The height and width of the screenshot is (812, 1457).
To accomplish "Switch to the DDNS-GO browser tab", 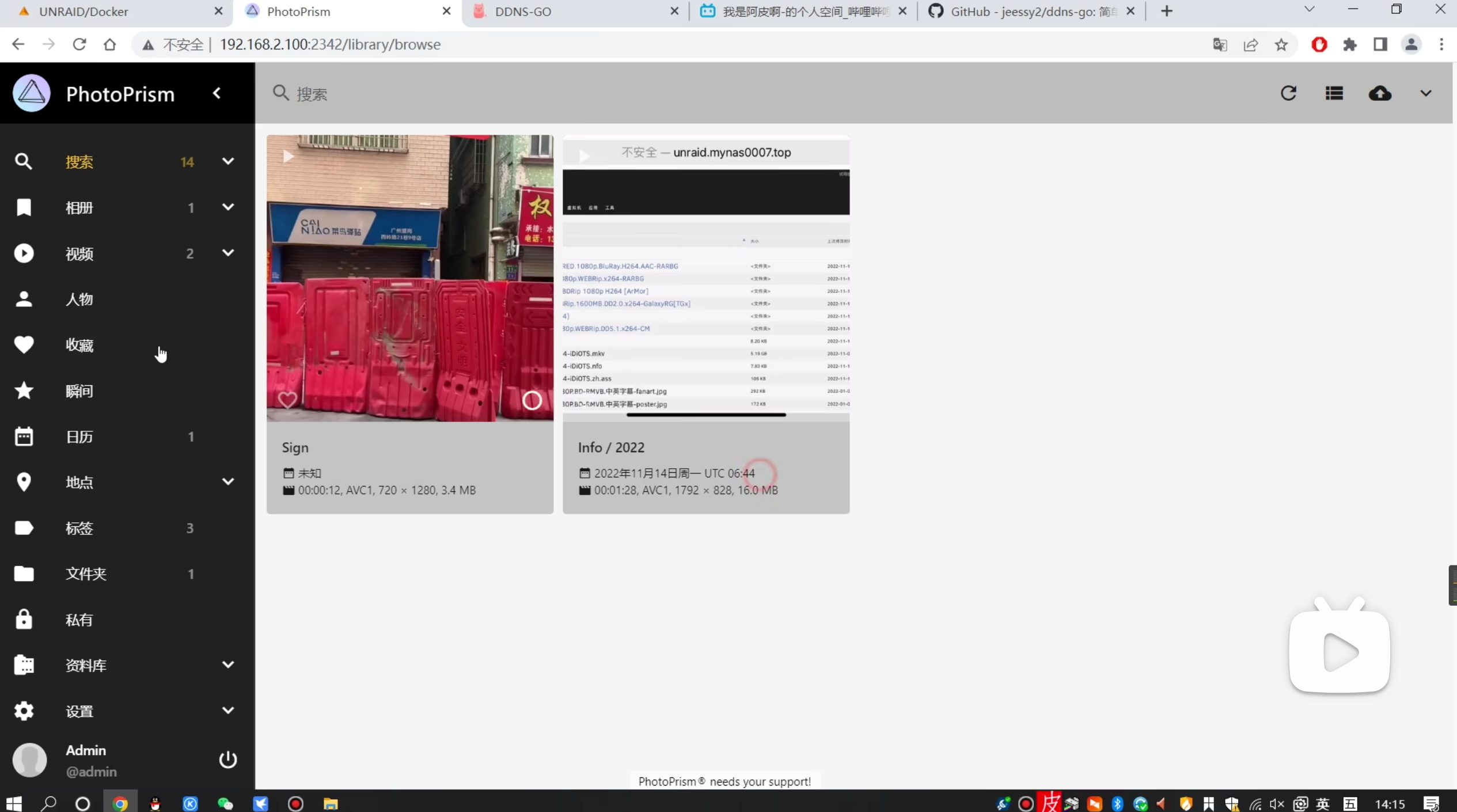I will [x=523, y=12].
